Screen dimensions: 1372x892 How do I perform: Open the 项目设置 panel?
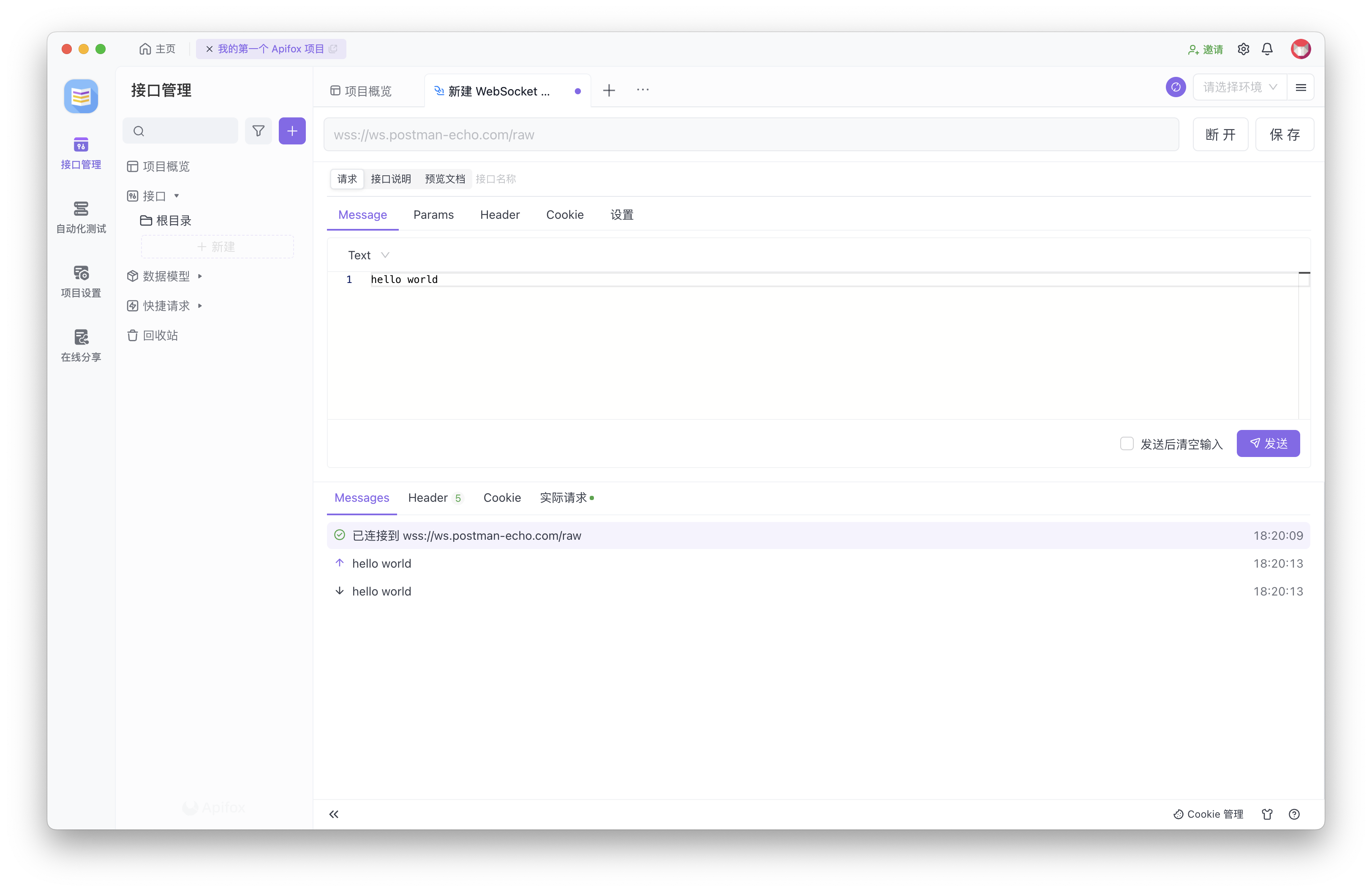point(81,282)
